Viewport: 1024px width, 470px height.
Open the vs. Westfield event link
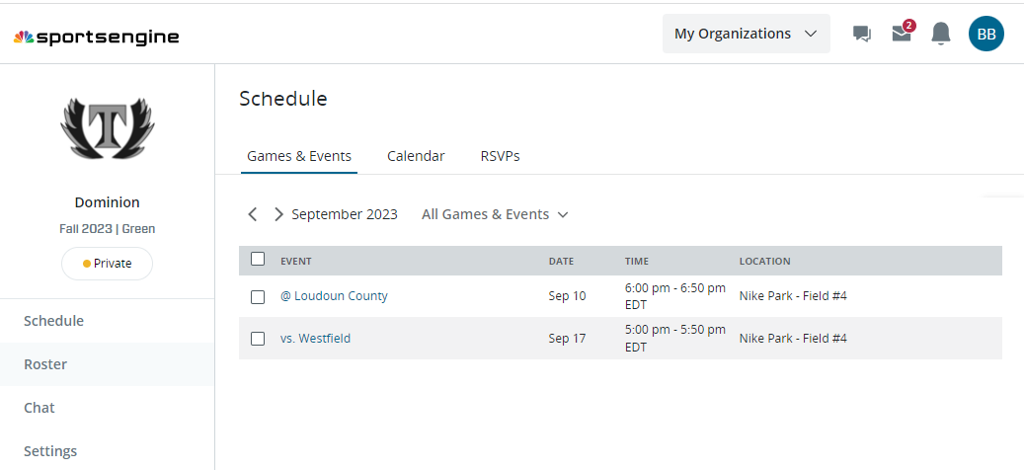pyautogui.click(x=316, y=338)
